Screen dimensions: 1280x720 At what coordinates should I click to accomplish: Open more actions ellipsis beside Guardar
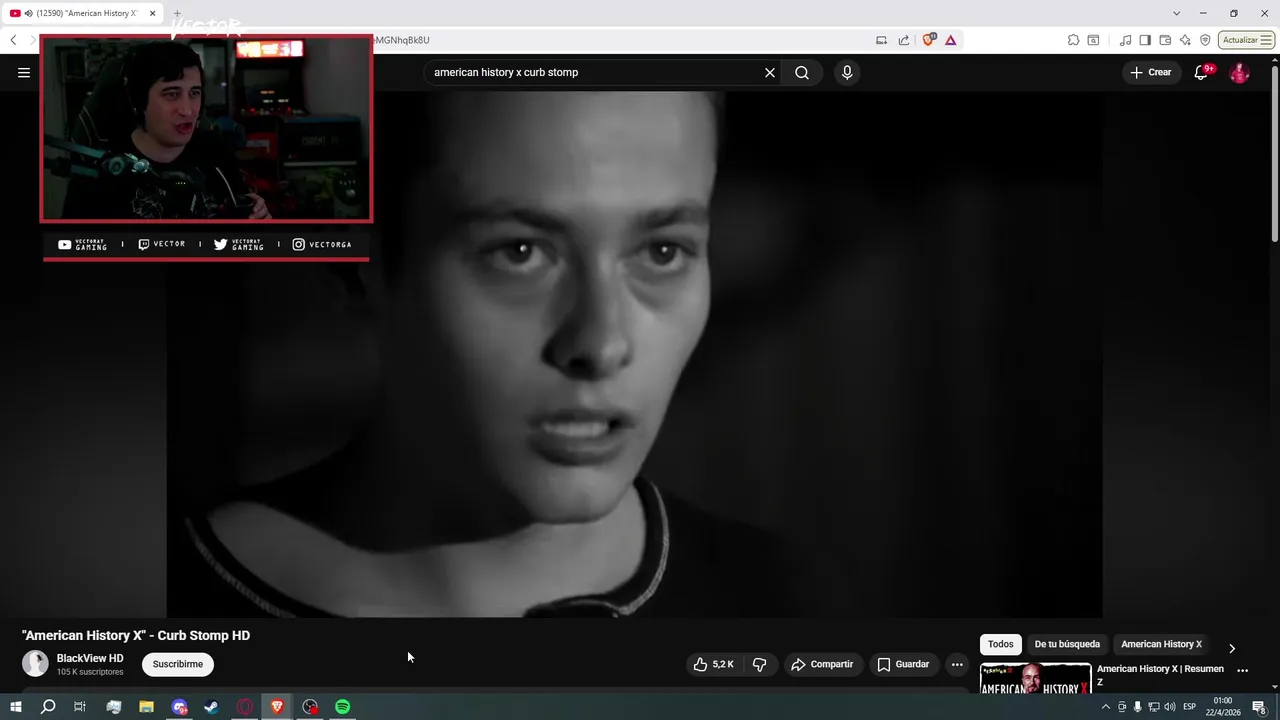957,664
